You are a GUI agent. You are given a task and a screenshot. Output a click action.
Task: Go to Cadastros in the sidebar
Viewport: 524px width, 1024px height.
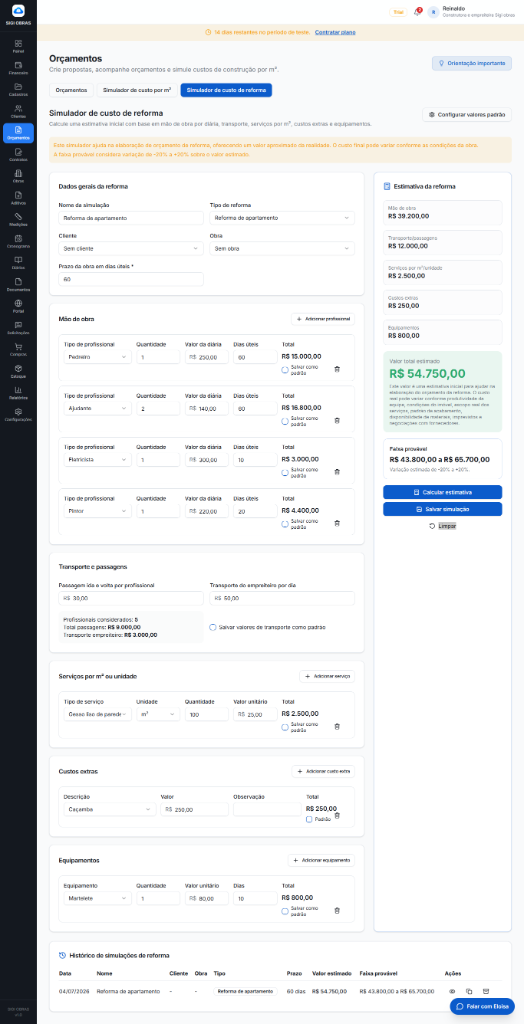pyautogui.click(x=18, y=89)
